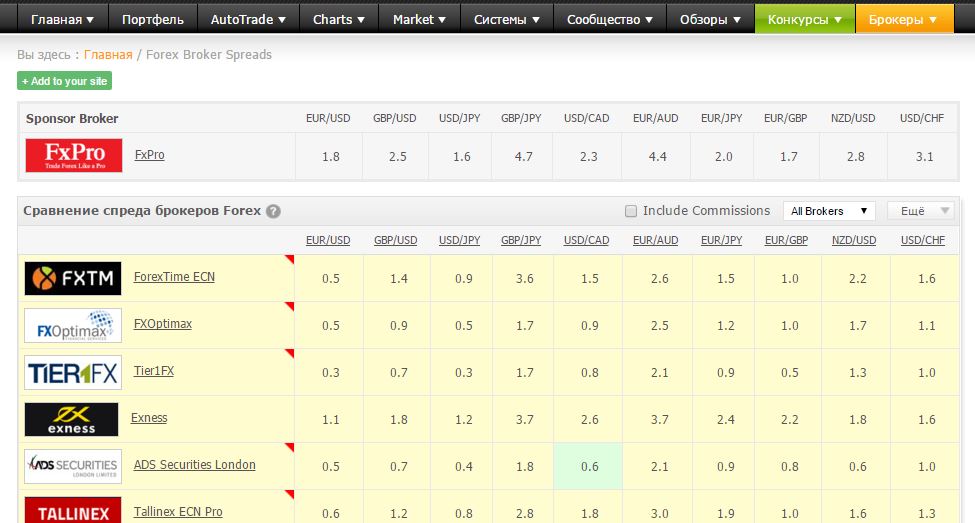Image resolution: width=975 pixels, height=523 pixels.
Task: Open the Exness link
Action: [149, 418]
